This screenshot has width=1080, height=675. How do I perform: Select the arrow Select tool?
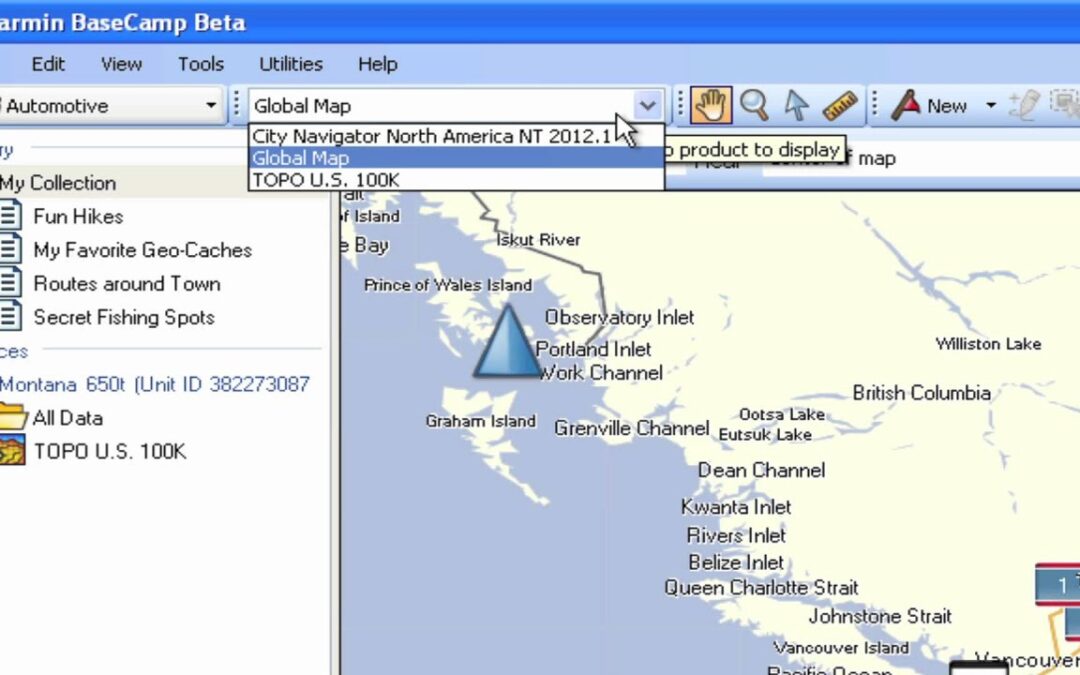796,105
